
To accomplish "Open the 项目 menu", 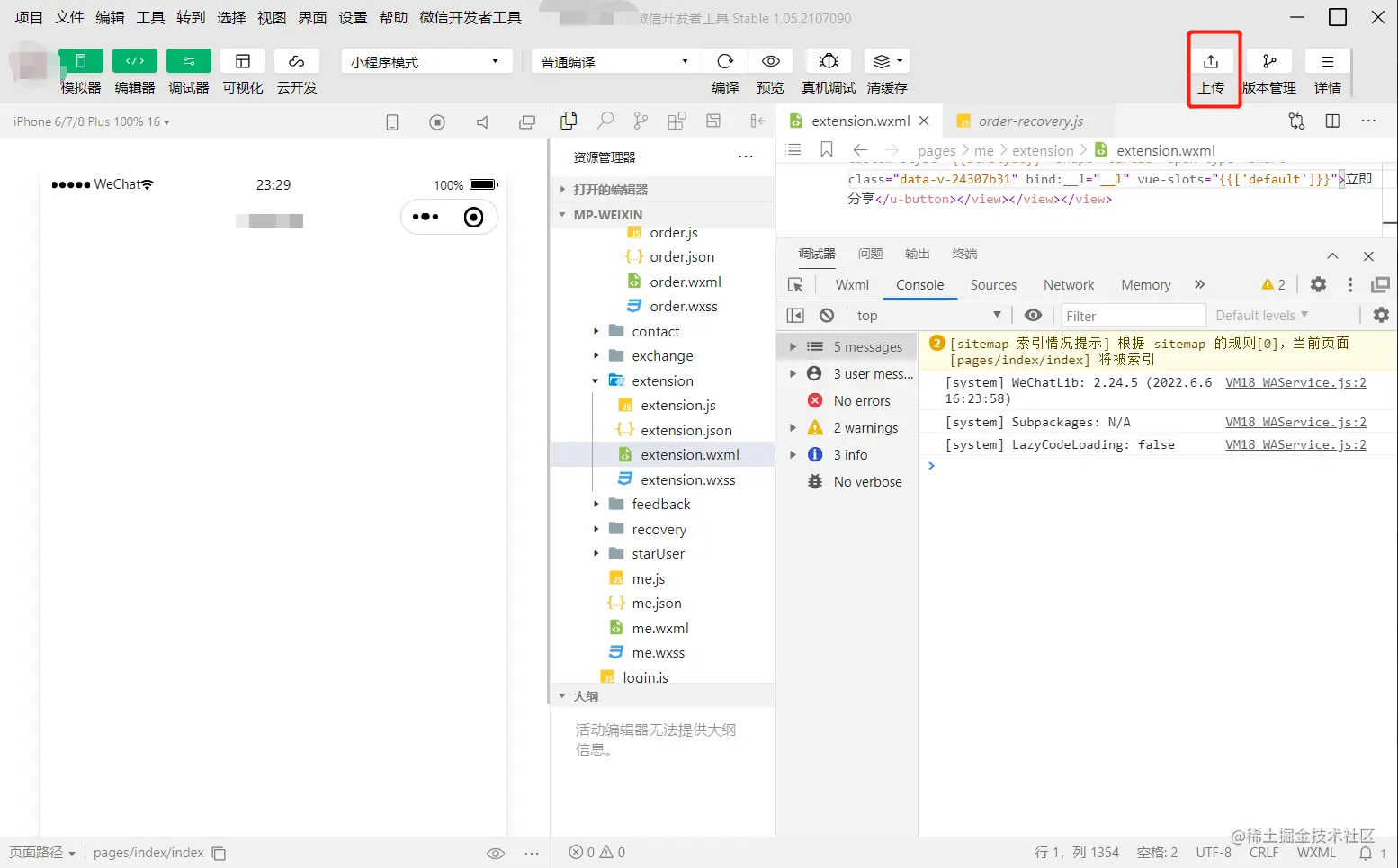I will tap(29, 17).
